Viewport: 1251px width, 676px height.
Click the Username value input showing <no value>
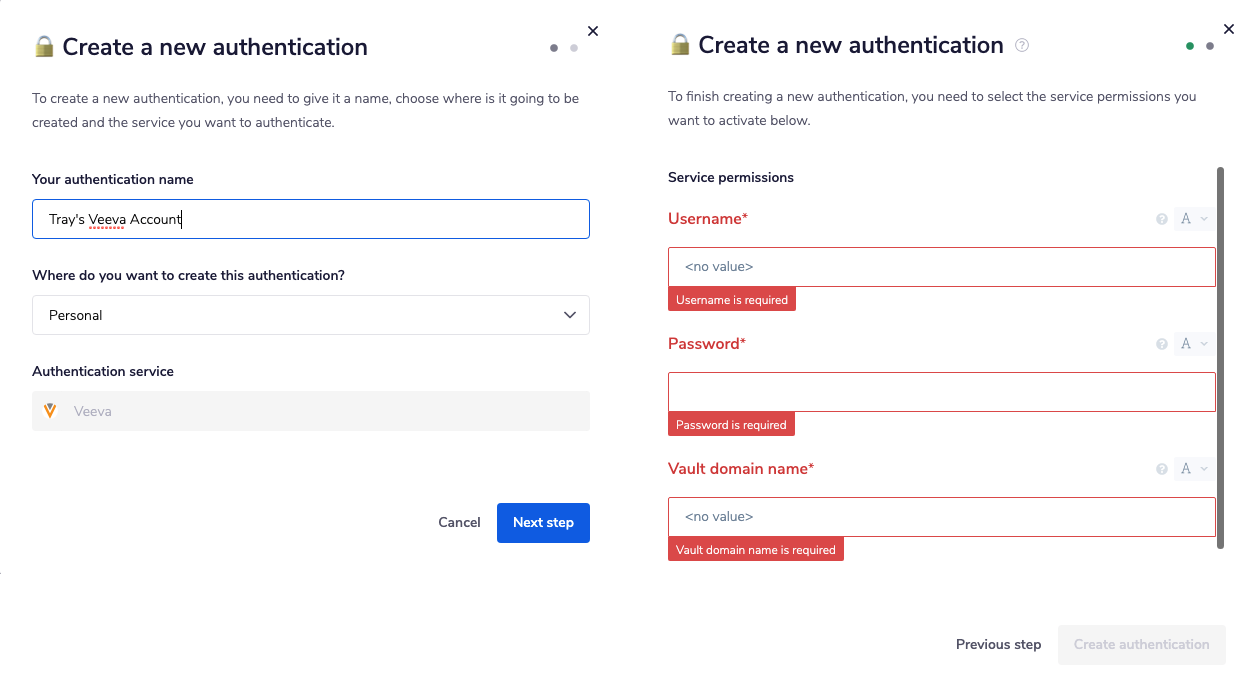(940, 267)
